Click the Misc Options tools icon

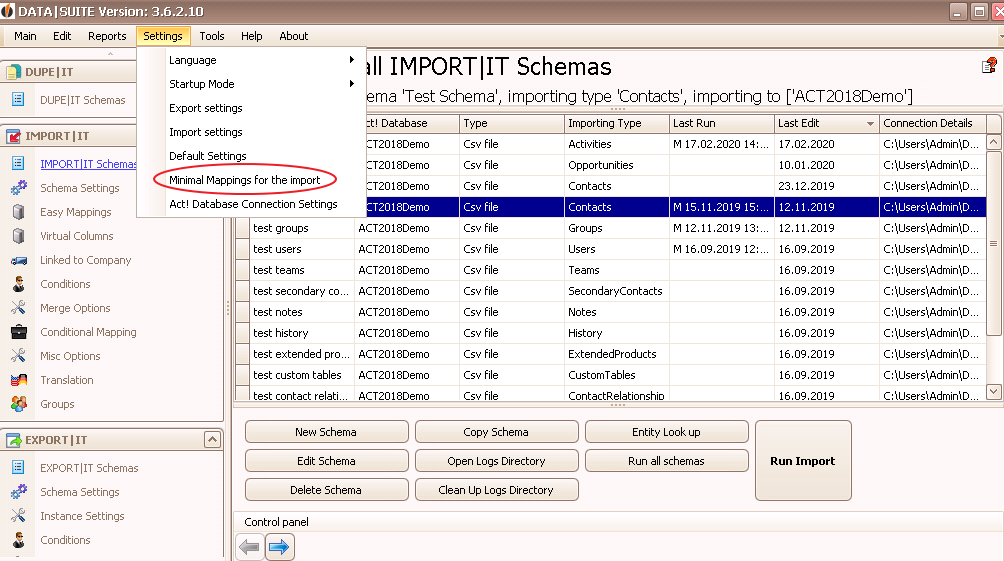tap(19, 356)
